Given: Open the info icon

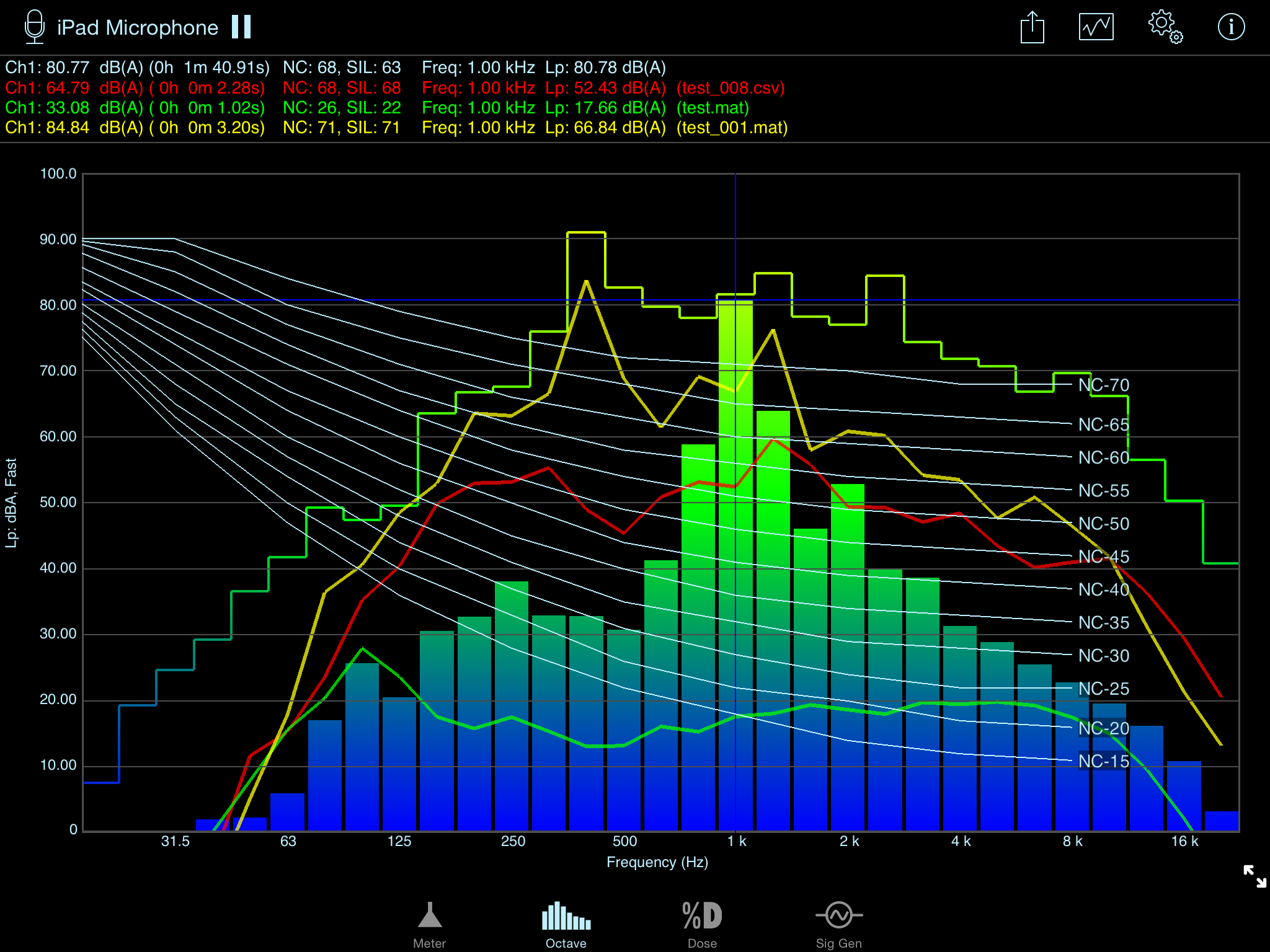Looking at the screenshot, I should click(x=1230, y=27).
